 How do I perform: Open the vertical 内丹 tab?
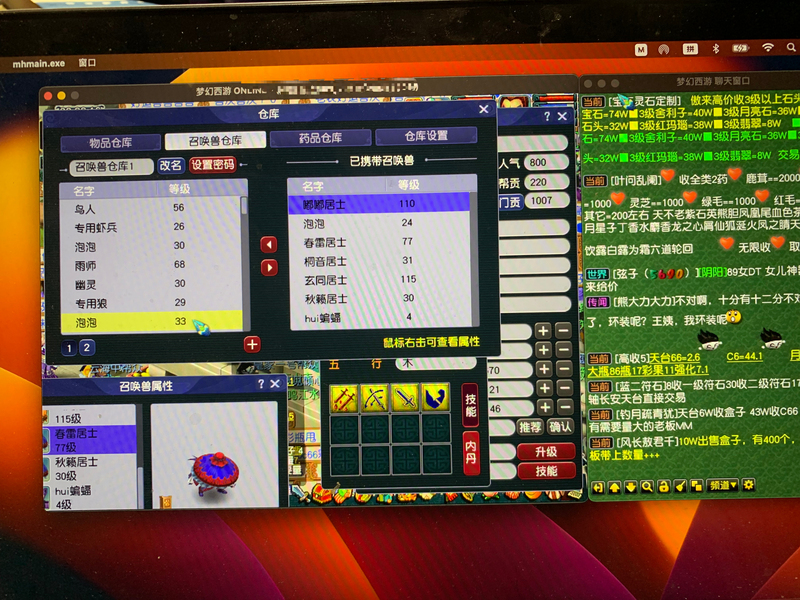tap(471, 453)
